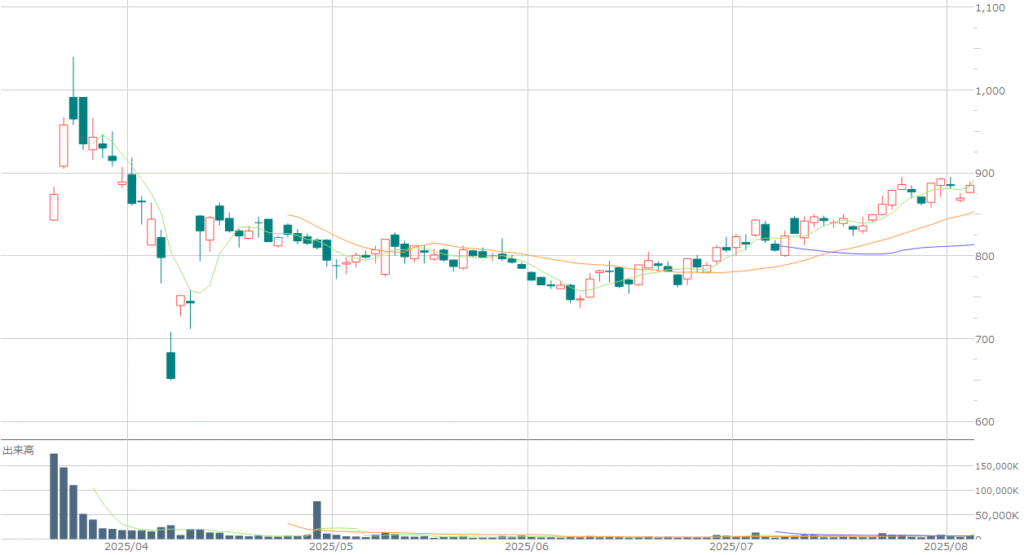1024x555 pixels.
Task: Click the 2025/08 date label
Action: click(x=946, y=547)
